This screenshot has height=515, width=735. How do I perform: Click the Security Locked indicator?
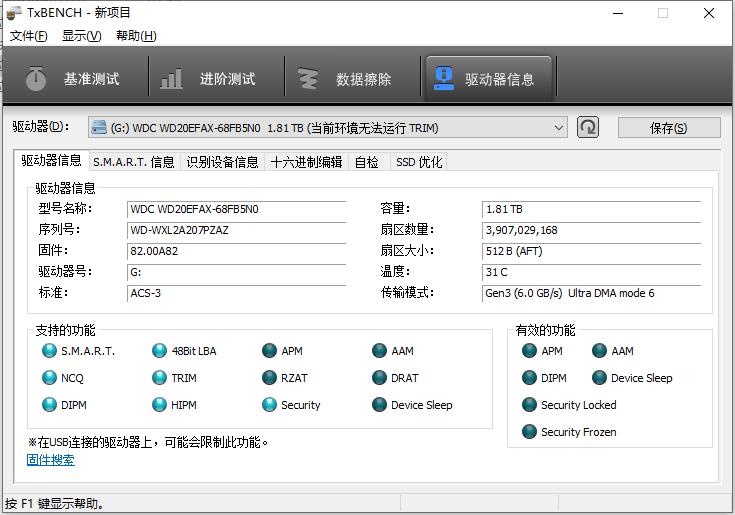coord(529,404)
